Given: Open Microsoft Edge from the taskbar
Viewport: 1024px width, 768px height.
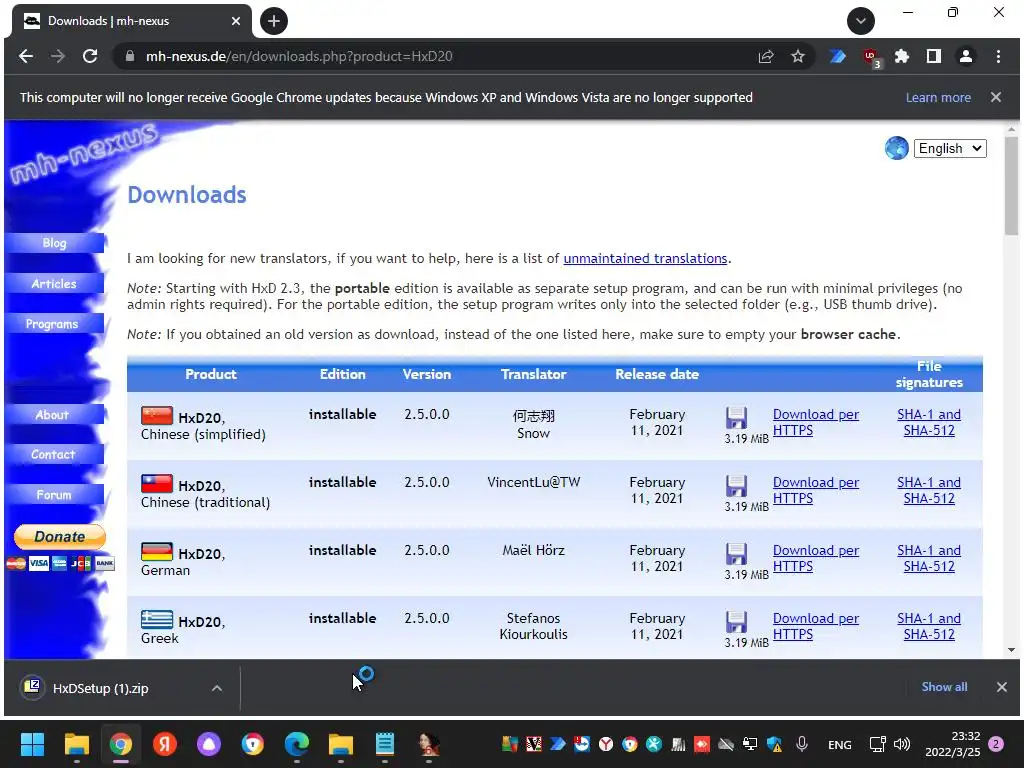Looking at the screenshot, I should (296, 744).
